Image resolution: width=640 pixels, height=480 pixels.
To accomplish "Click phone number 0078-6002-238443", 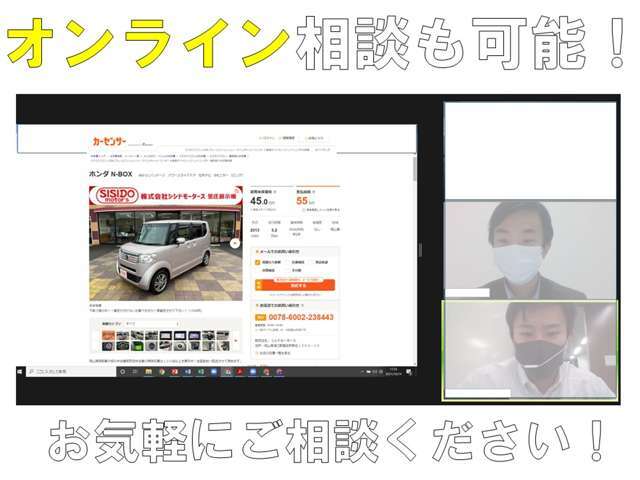I will pos(301,317).
